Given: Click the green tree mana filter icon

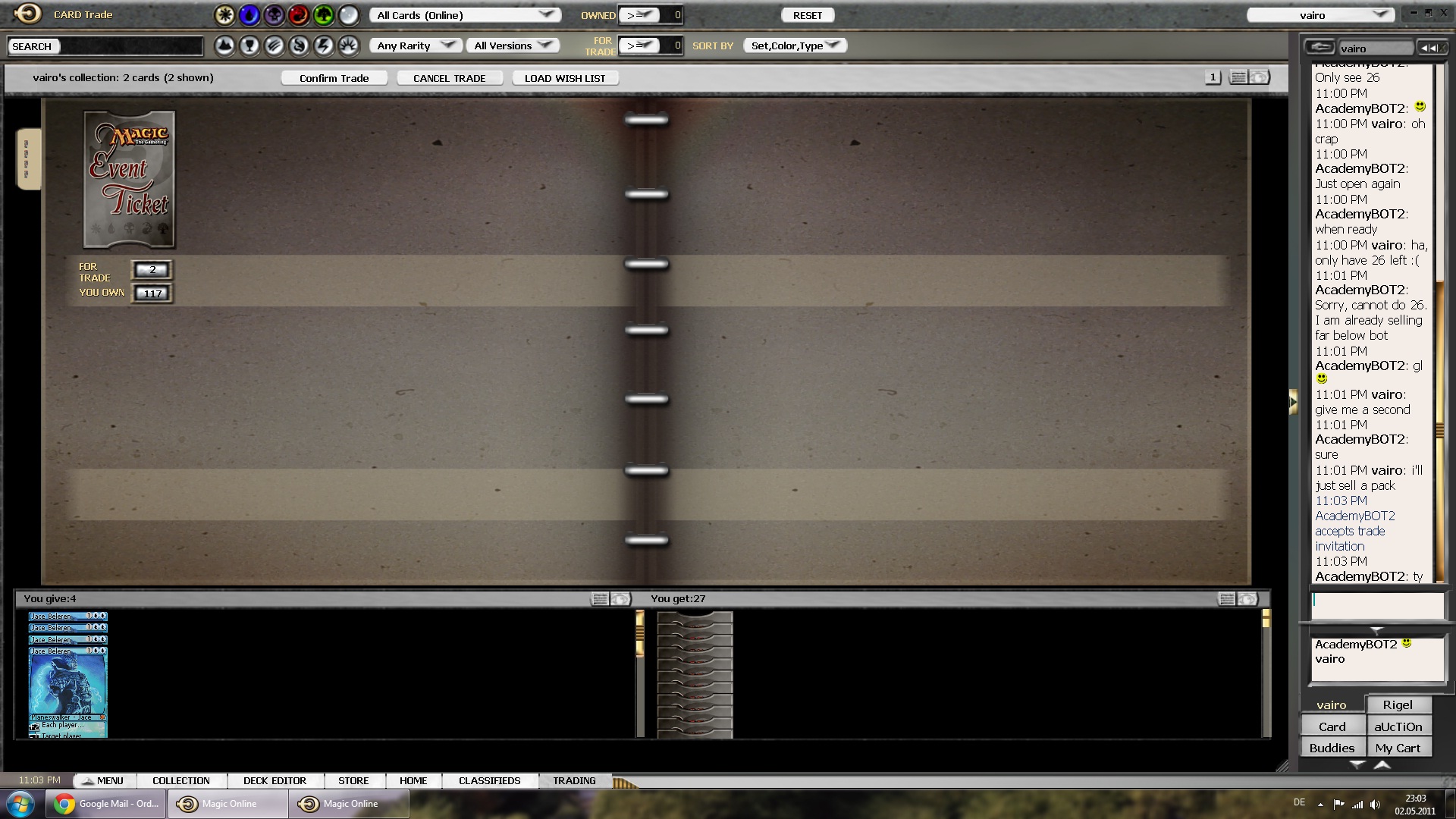Looking at the screenshot, I should tap(324, 15).
